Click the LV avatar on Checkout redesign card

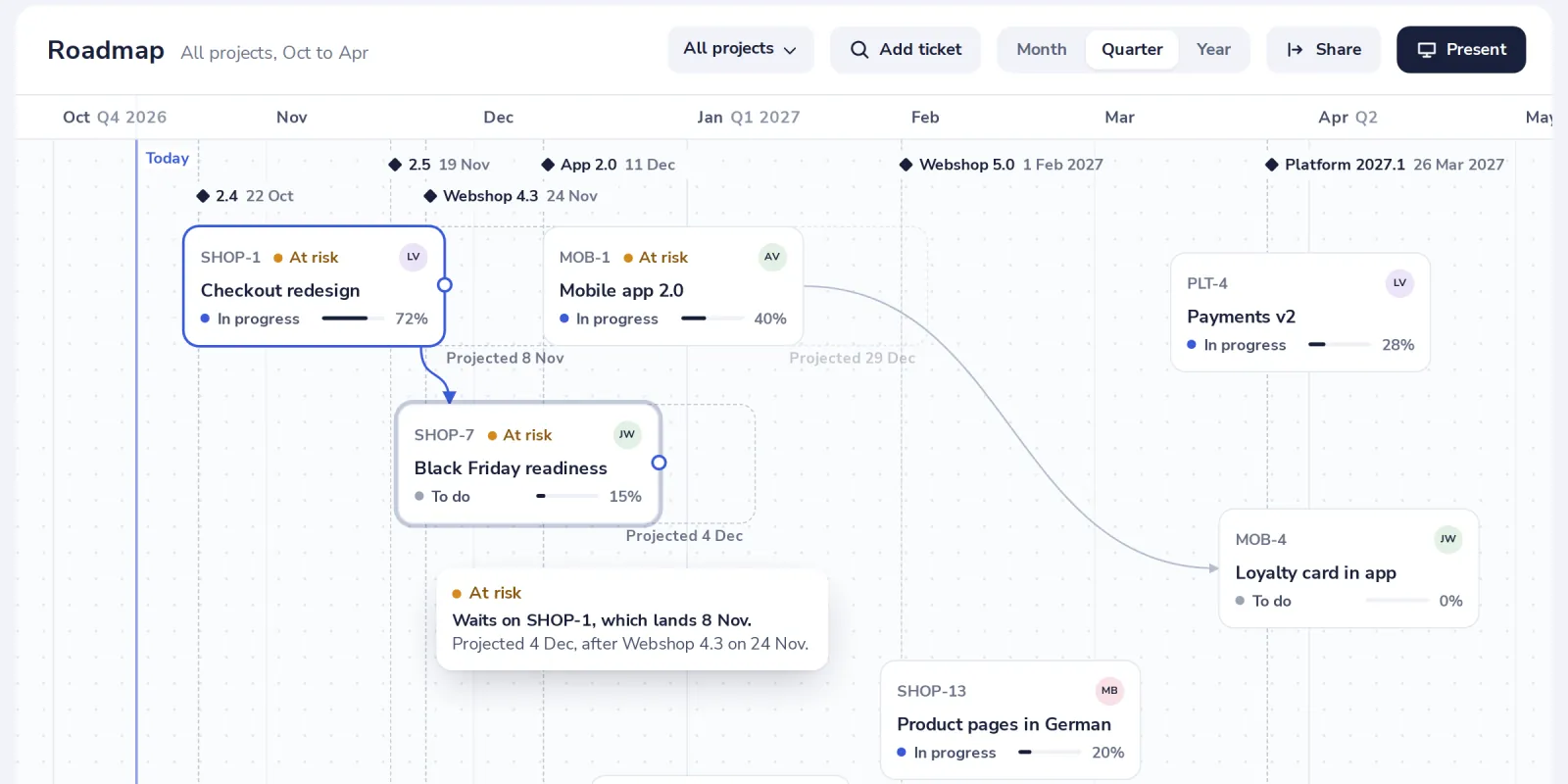point(414,257)
